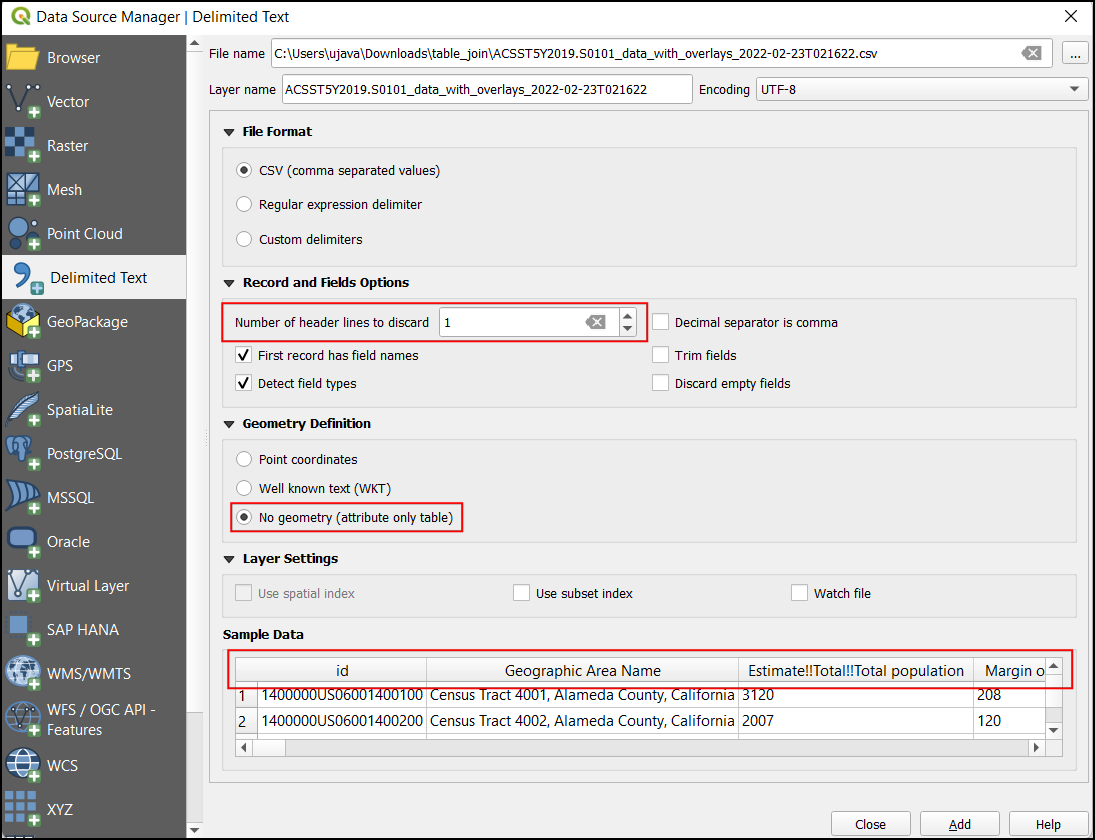Click the Add button
Viewport: 1095px width, 840px height.
959,824
